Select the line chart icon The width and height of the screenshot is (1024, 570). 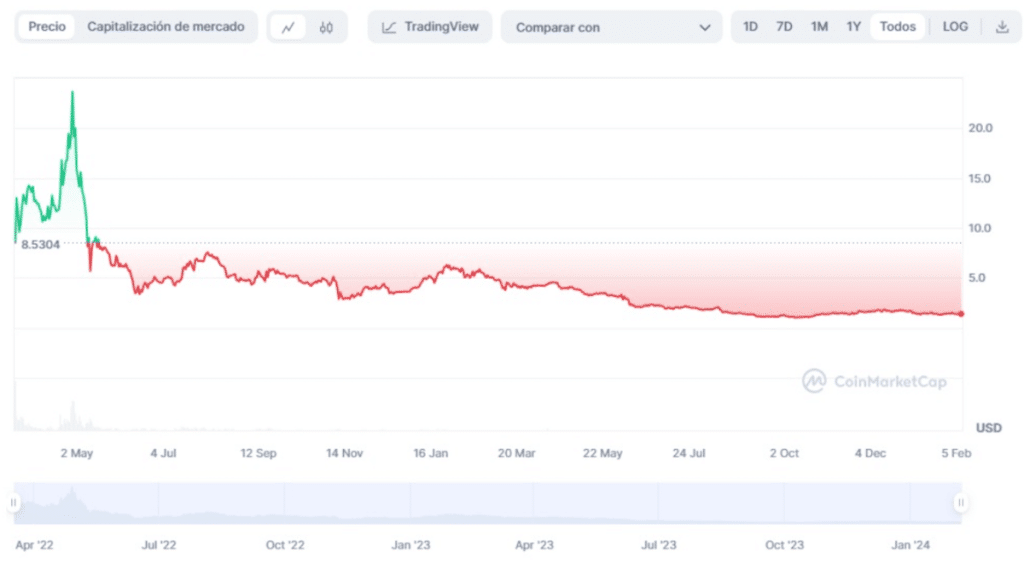[288, 27]
